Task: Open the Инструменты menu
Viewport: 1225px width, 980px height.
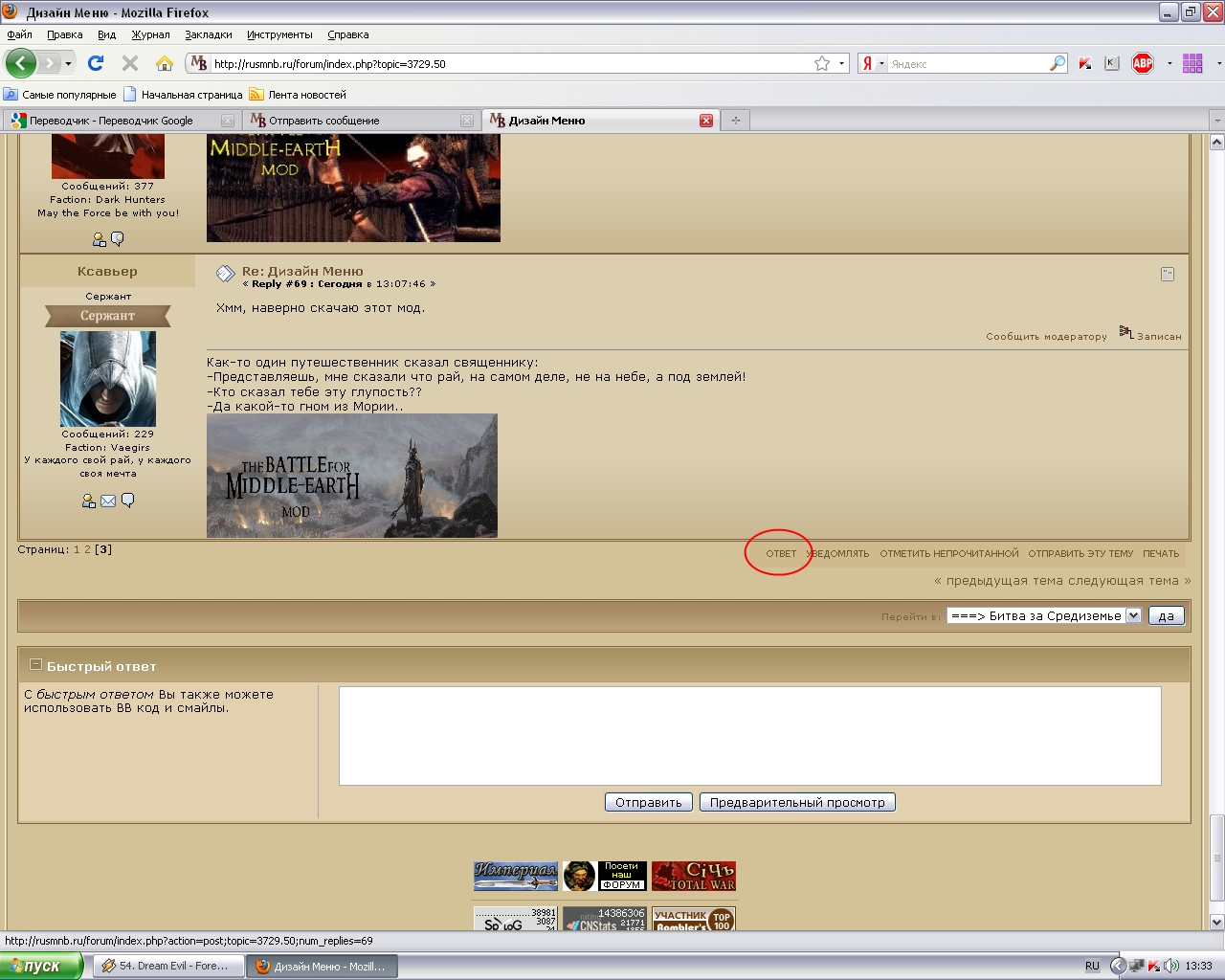Action: tap(279, 34)
